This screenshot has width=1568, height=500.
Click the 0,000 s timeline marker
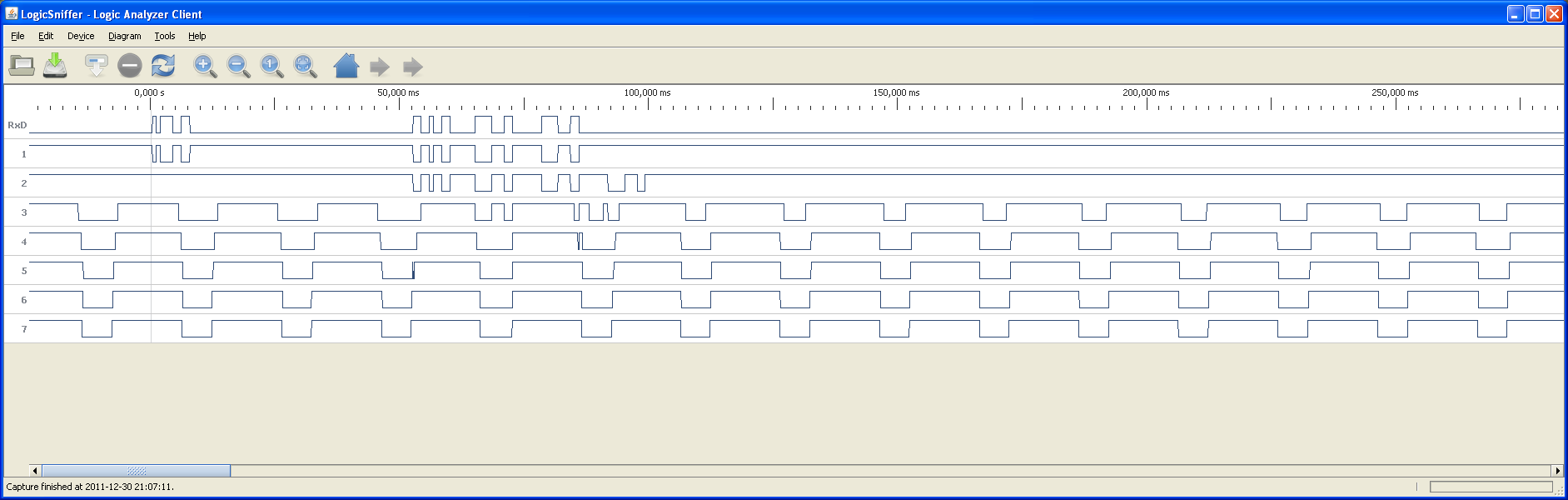tap(149, 92)
